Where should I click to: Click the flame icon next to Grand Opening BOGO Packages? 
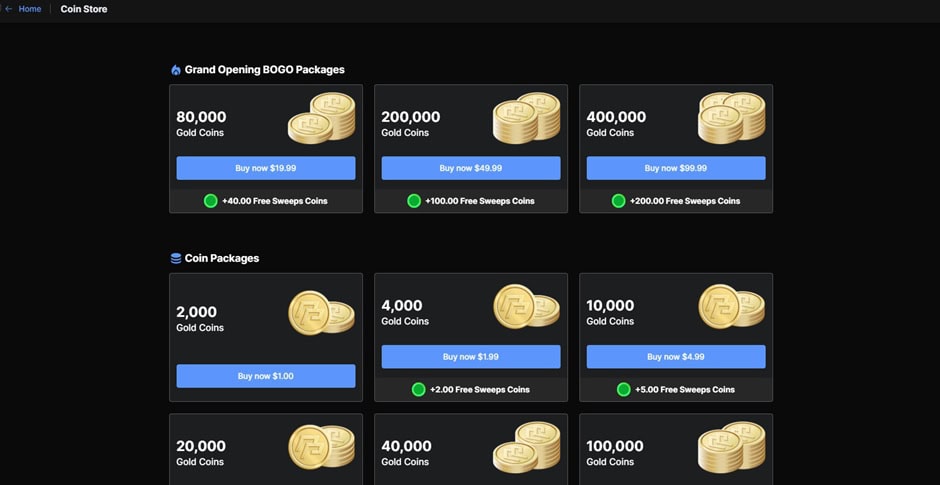pyautogui.click(x=176, y=70)
